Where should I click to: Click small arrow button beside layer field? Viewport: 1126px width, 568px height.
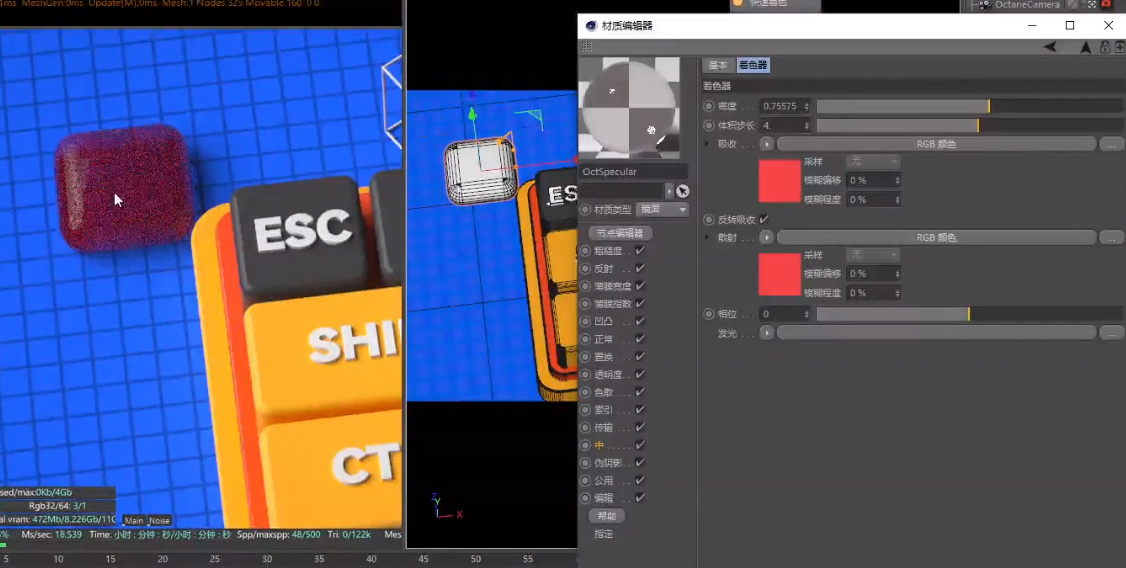(x=670, y=191)
